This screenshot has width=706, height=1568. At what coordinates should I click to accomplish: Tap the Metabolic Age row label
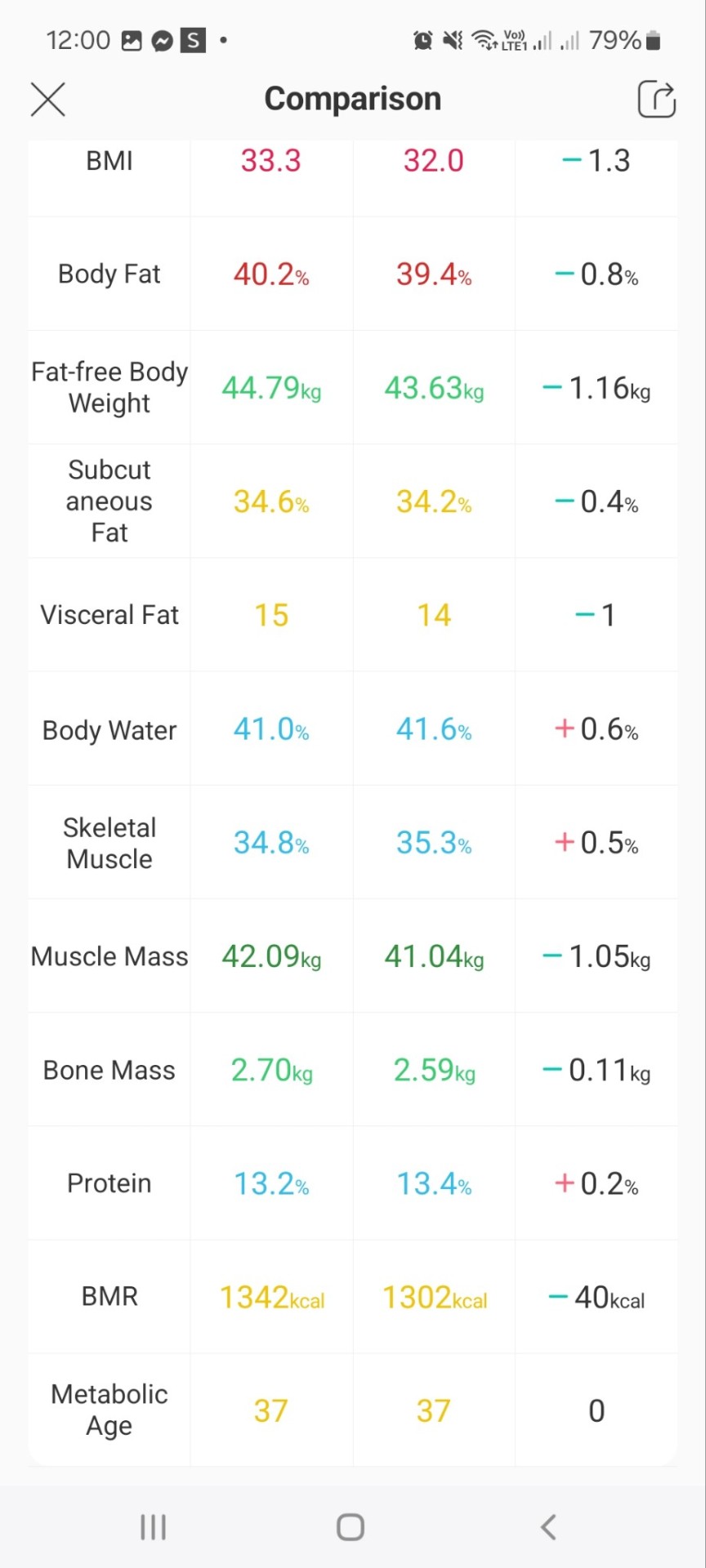pyautogui.click(x=109, y=1410)
